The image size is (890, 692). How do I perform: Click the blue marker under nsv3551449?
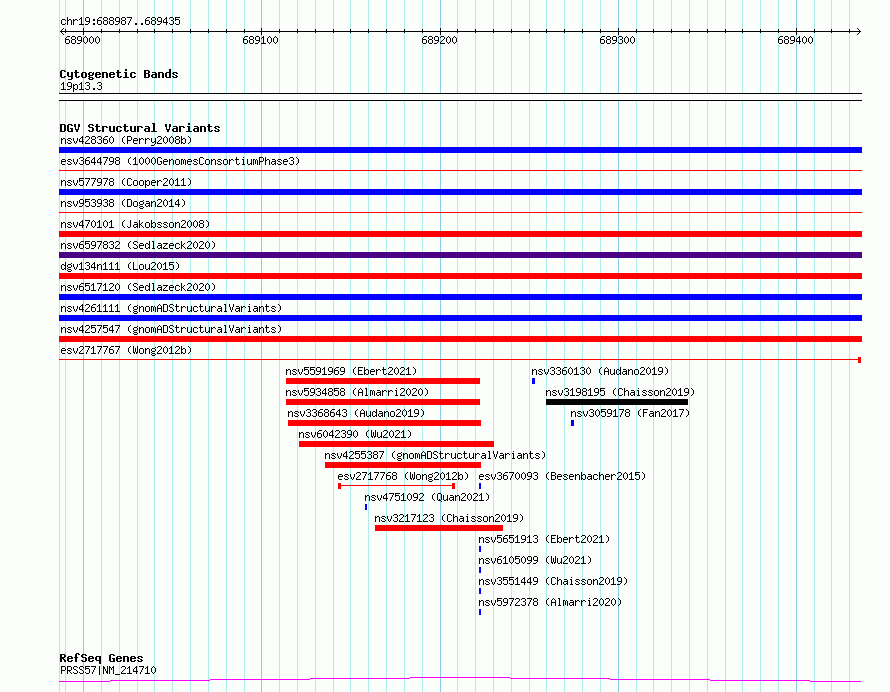pyautogui.click(x=480, y=591)
